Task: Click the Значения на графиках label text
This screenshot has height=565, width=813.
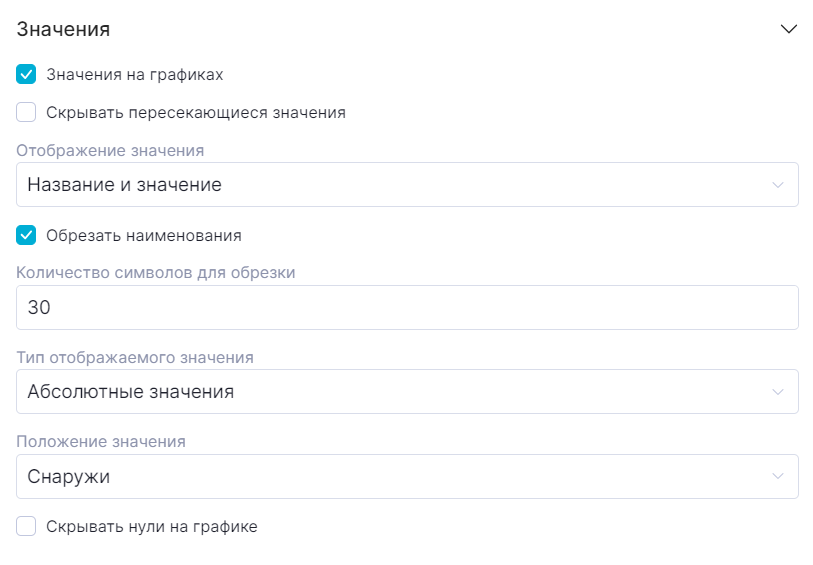Action: coord(134,75)
